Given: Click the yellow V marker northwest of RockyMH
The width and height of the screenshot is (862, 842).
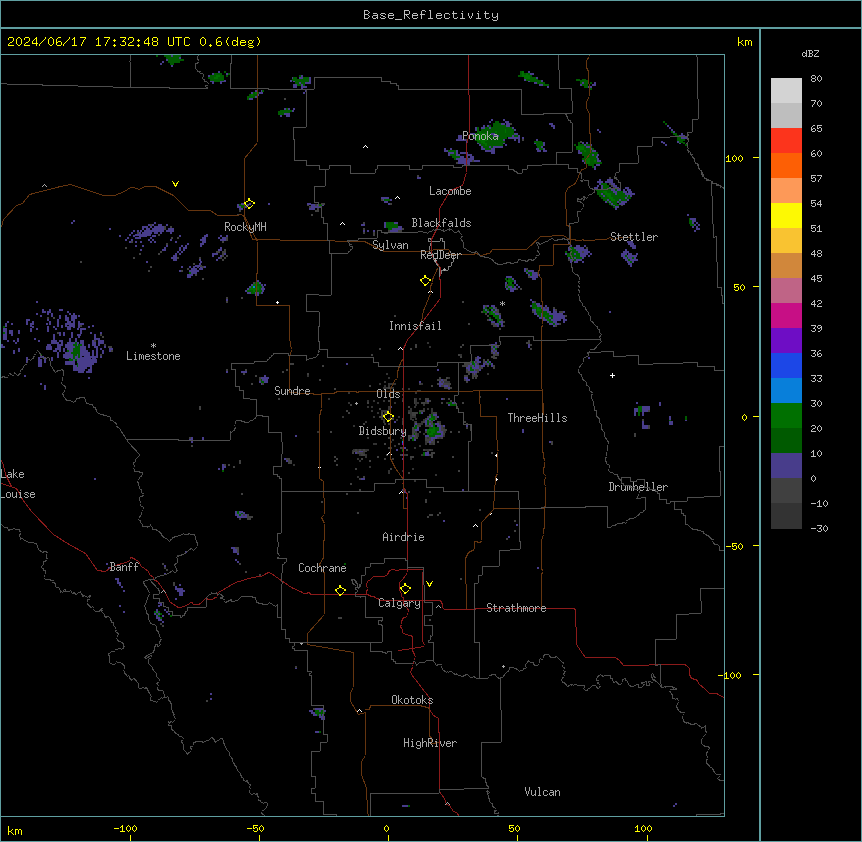Looking at the screenshot, I should click(x=175, y=184).
